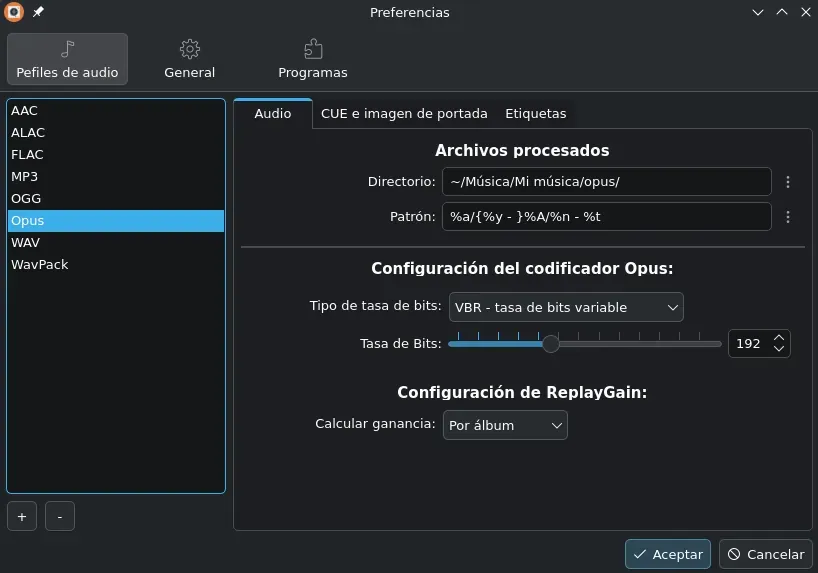Click the Patrón pattern field
The width and height of the screenshot is (818, 573).
[607, 217]
